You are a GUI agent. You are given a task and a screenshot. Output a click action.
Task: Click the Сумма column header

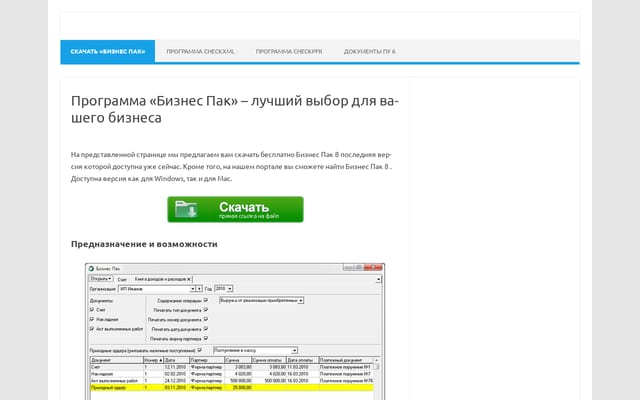click(x=238, y=360)
